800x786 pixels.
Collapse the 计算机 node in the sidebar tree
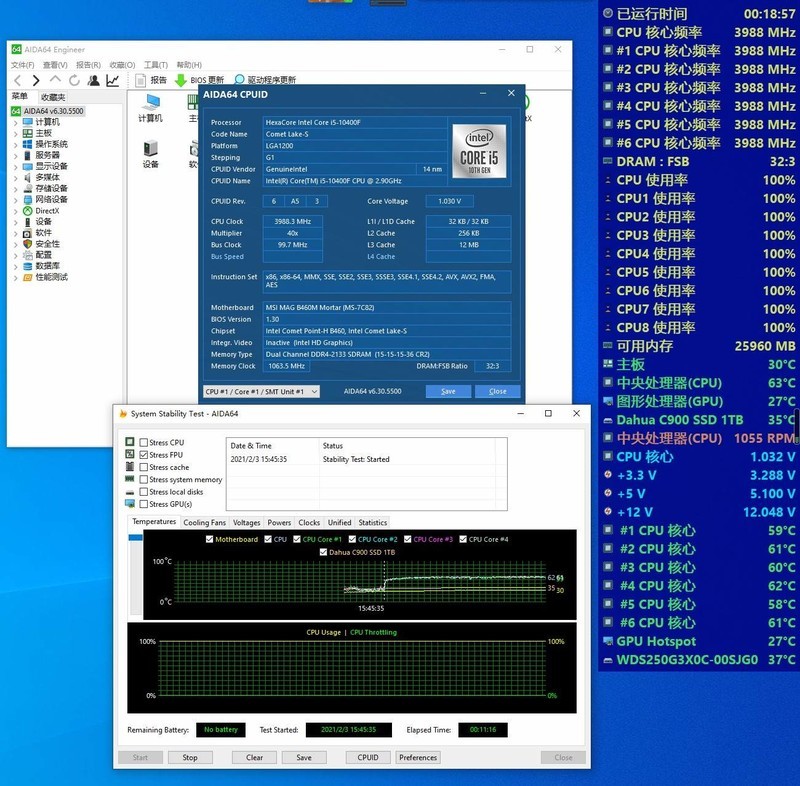click(17, 123)
